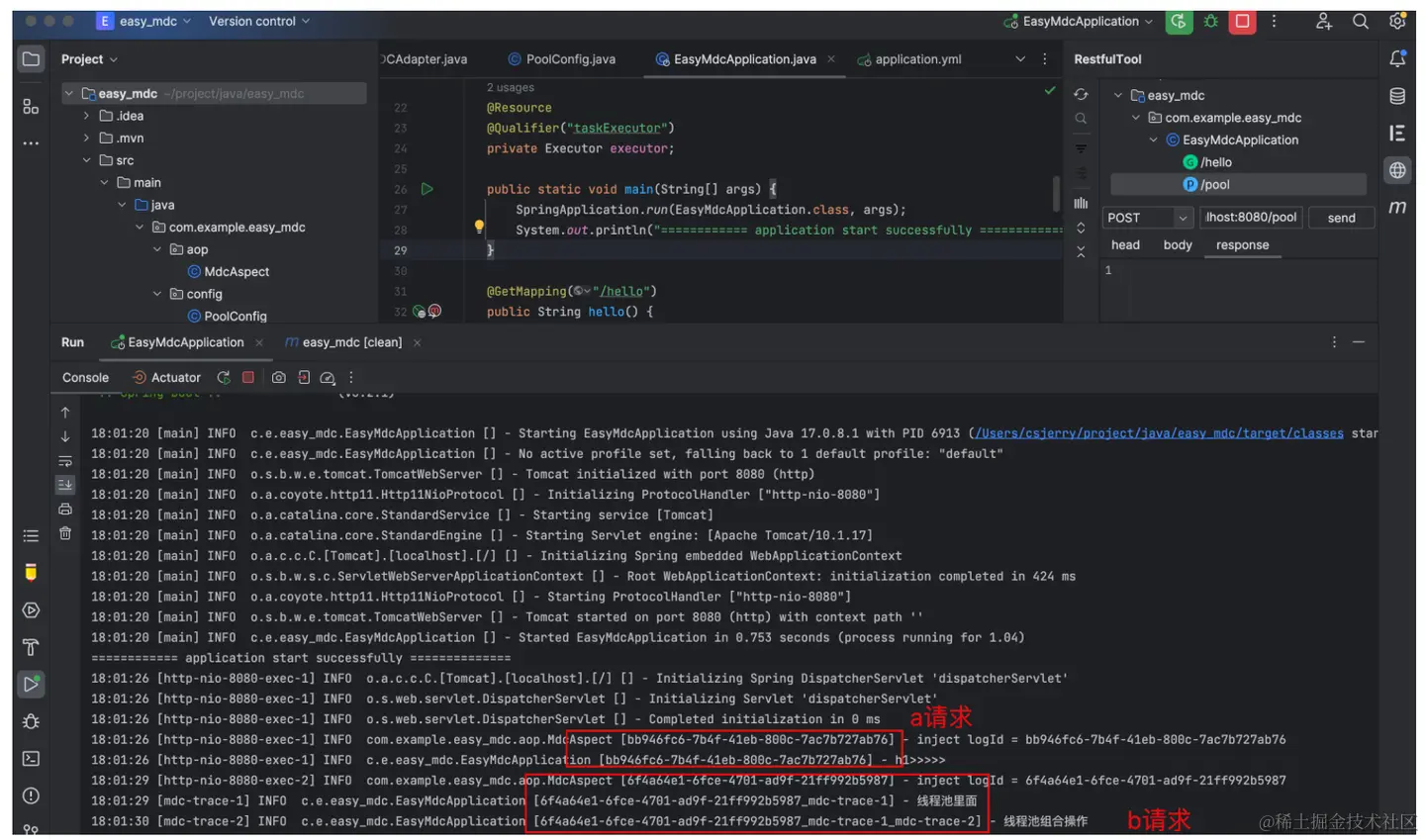Screen dimensions: 1425x840
Task: Collapse the config package
Action: pyautogui.click(x=157, y=294)
